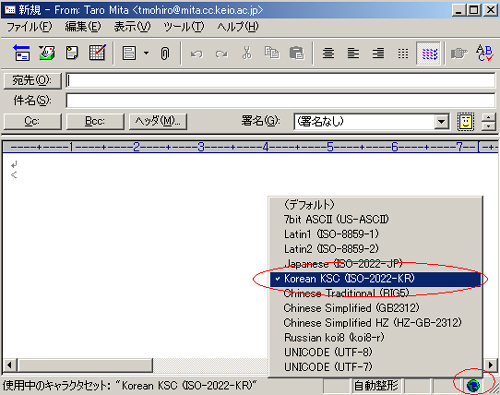Toggle the 自動整形 status bar cell
This screenshot has width=500, height=395.
[376, 386]
